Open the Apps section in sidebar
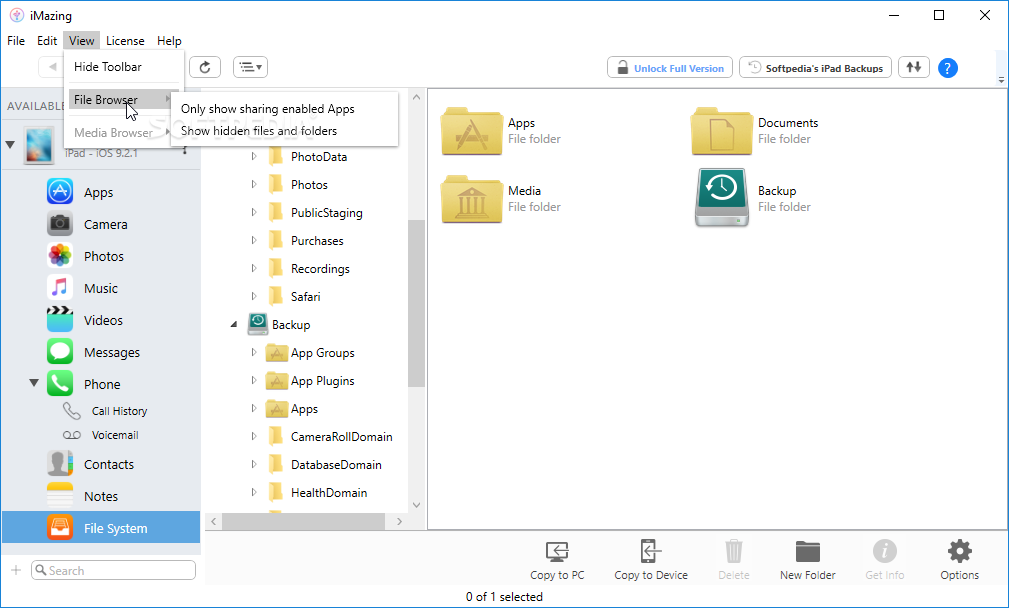Viewport: 1009px width, 608px height. tap(100, 192)
